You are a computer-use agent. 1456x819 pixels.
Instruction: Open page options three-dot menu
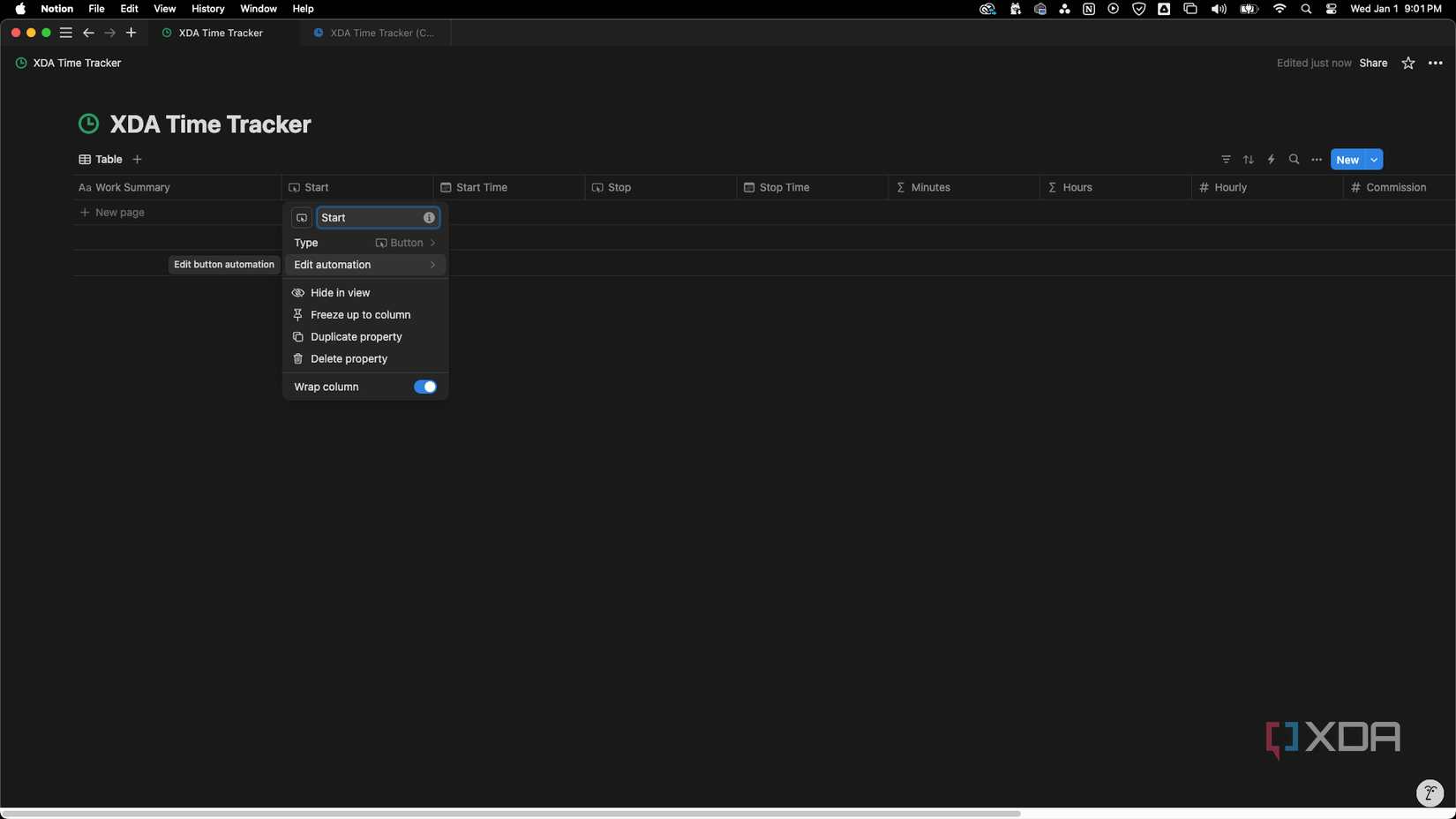1436,64
